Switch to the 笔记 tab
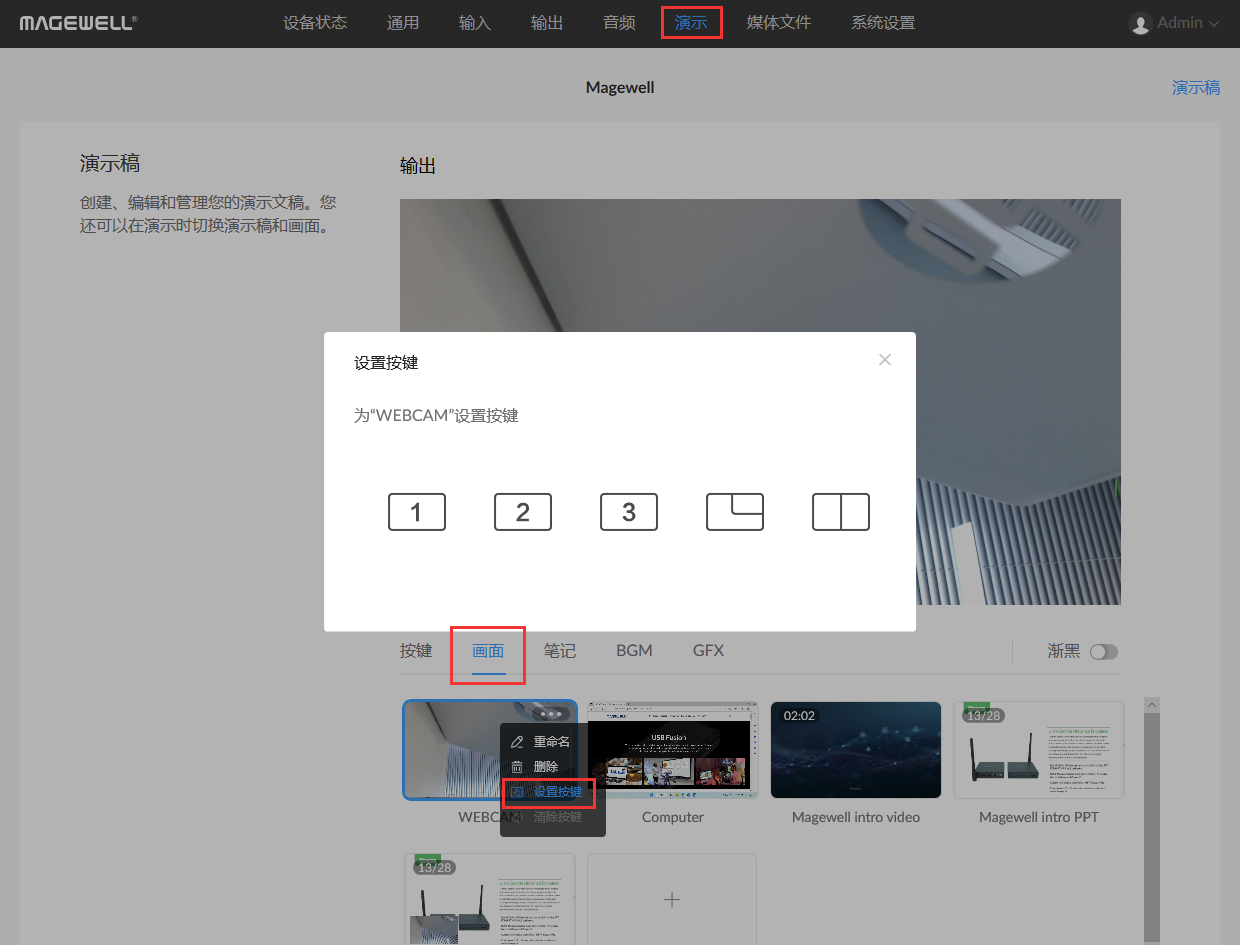 [560, 651]
